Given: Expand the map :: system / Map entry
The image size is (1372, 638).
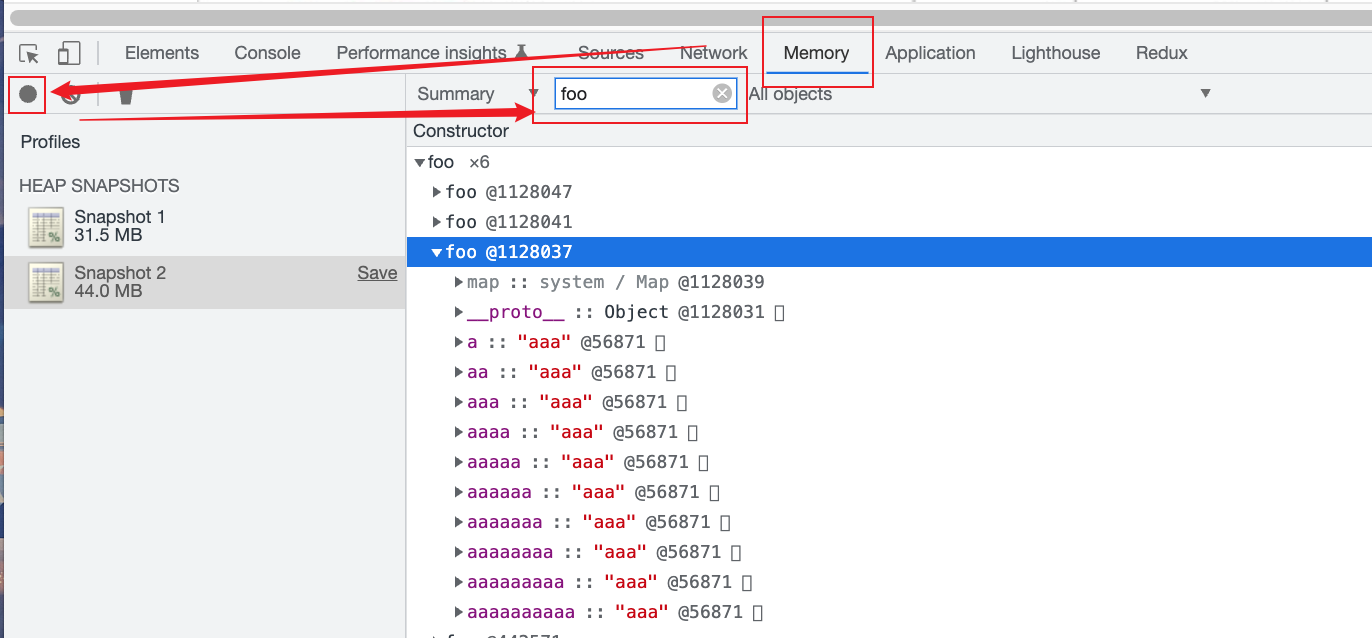Looking at the screenshot, I should click(459, 283).
